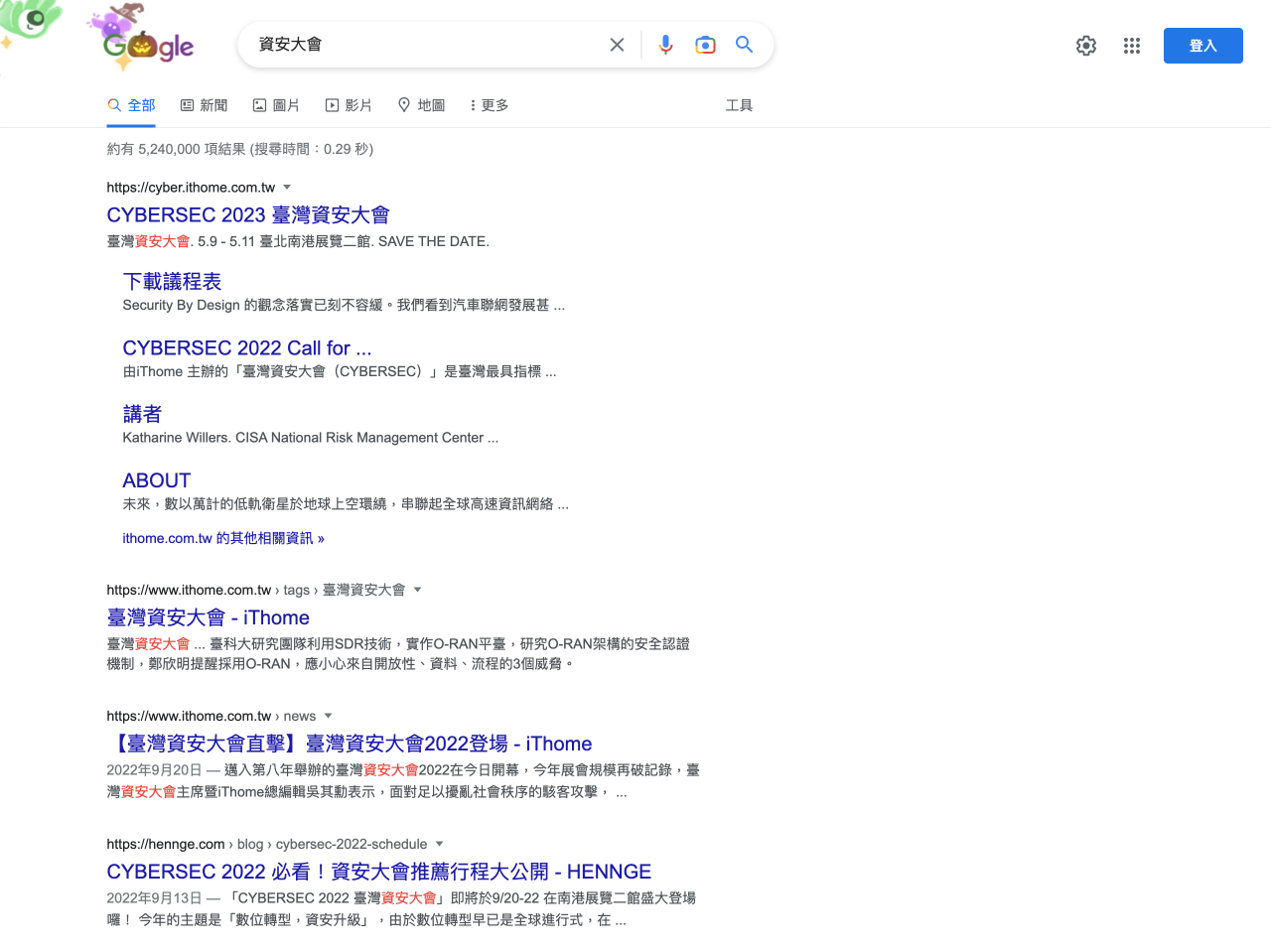The height and width of the screenshot is (952, 1271).
Task: Open the 更多 menu
Action: 490,105
